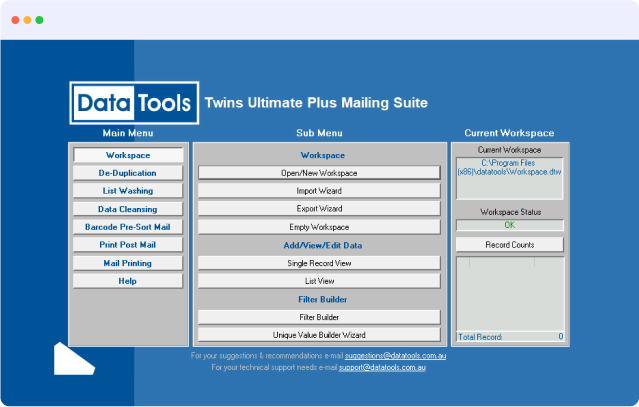
Task: Go to Mail Printing
Action: (x=128, y=263)
